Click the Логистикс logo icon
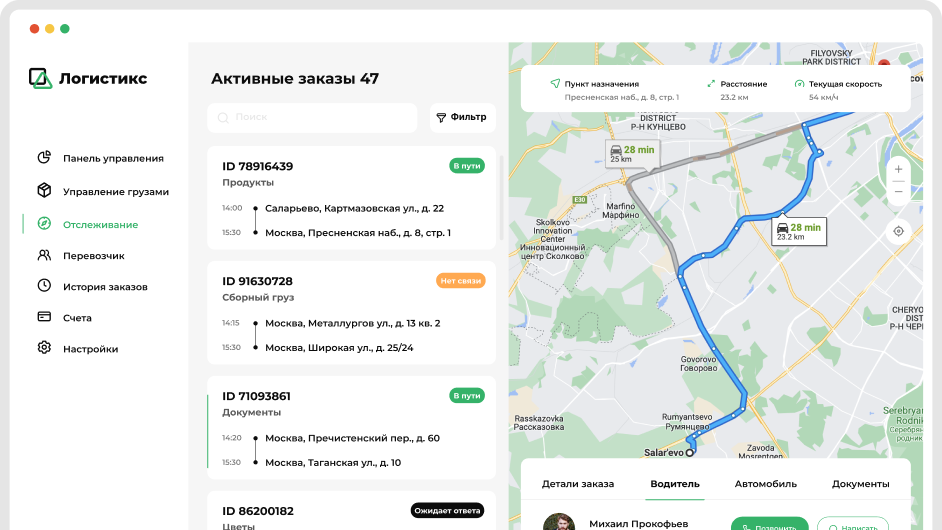The image size is (942, 530). coord(40,78)
